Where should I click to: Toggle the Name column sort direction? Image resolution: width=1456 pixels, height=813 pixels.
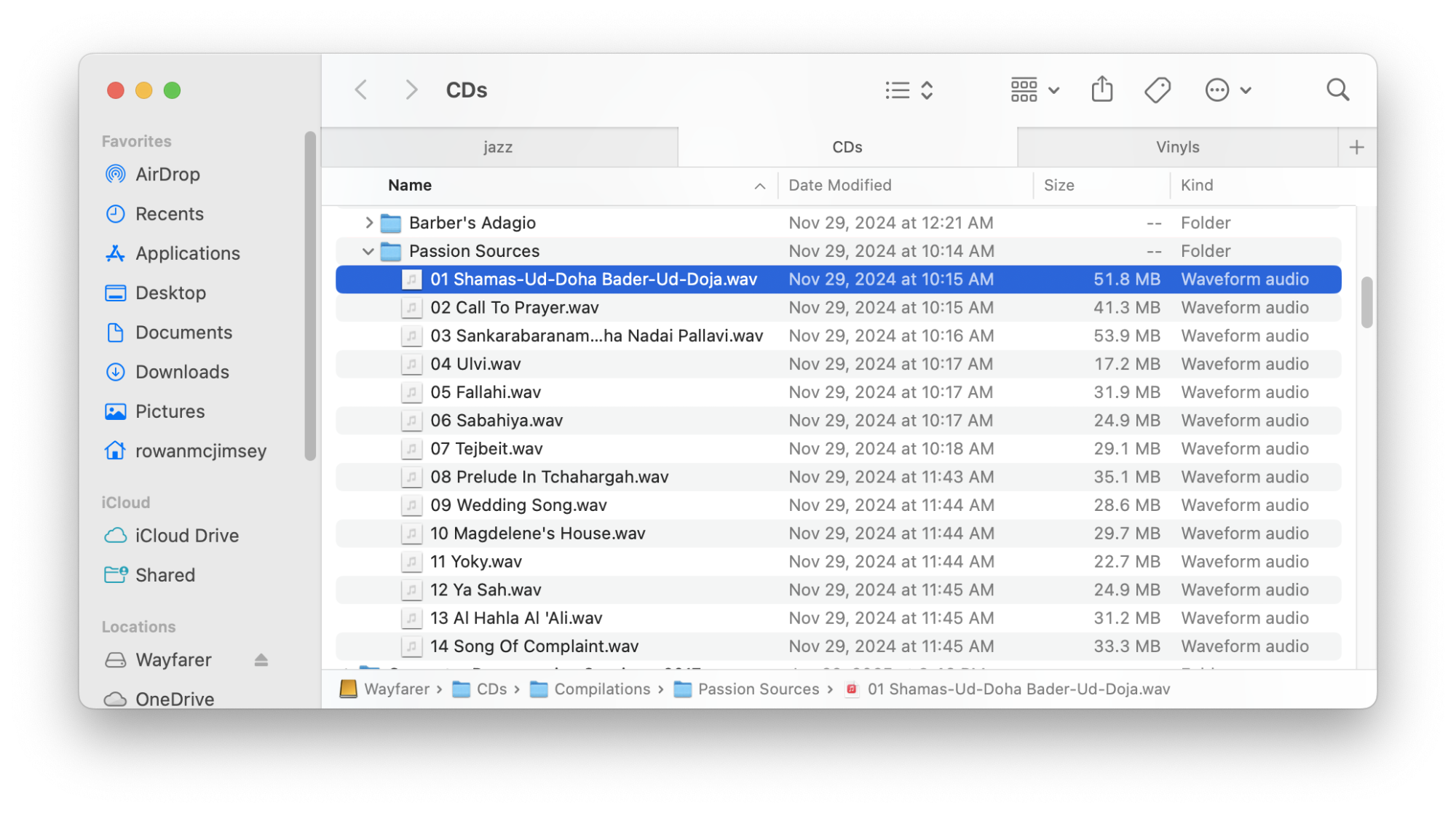(409, 185)
